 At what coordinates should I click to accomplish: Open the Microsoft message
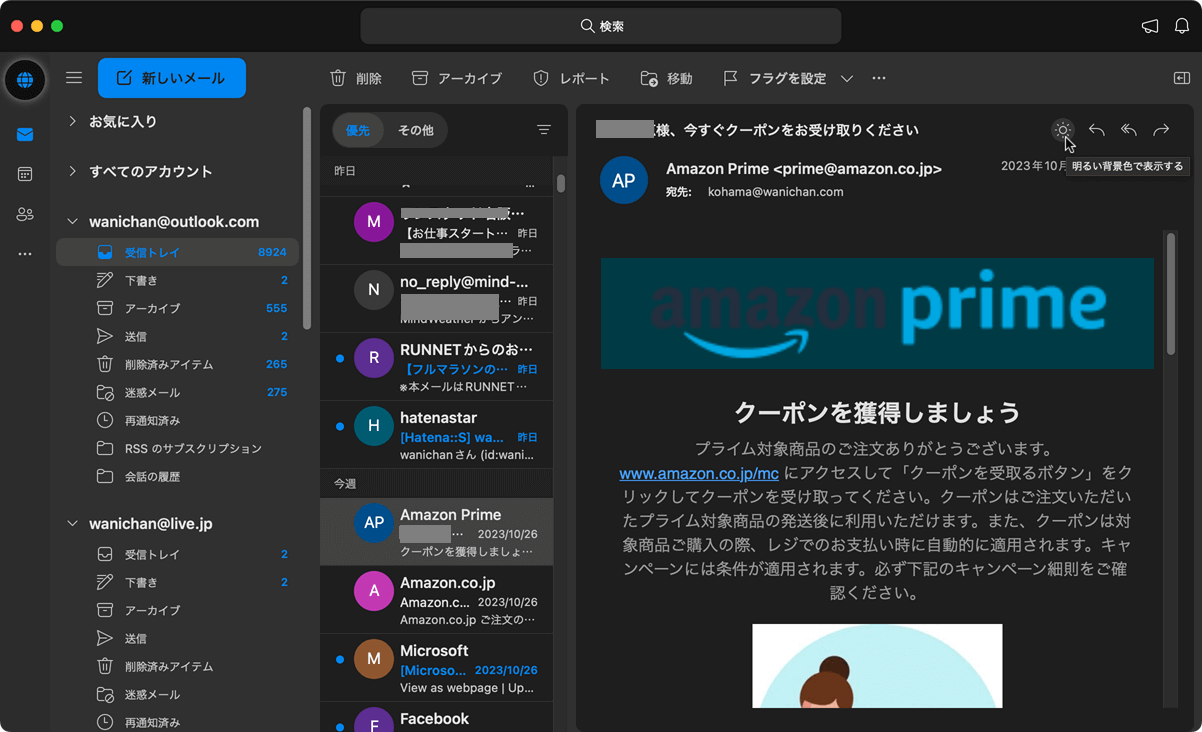tap(436, 668)
